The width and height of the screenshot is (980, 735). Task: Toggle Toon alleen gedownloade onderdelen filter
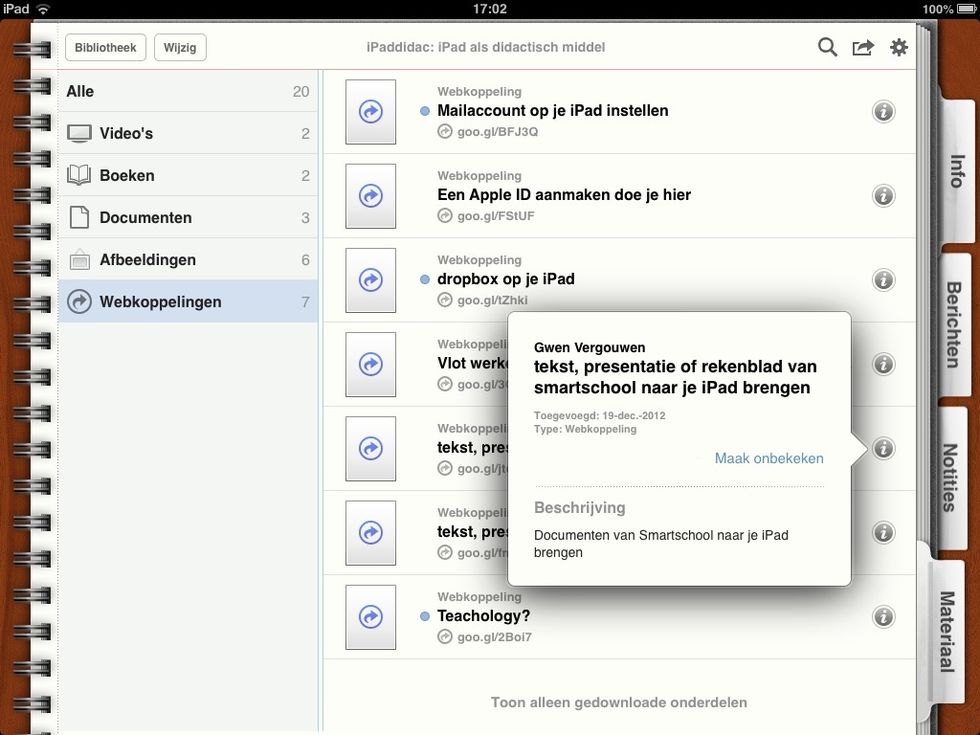click(x=618, y=702)
